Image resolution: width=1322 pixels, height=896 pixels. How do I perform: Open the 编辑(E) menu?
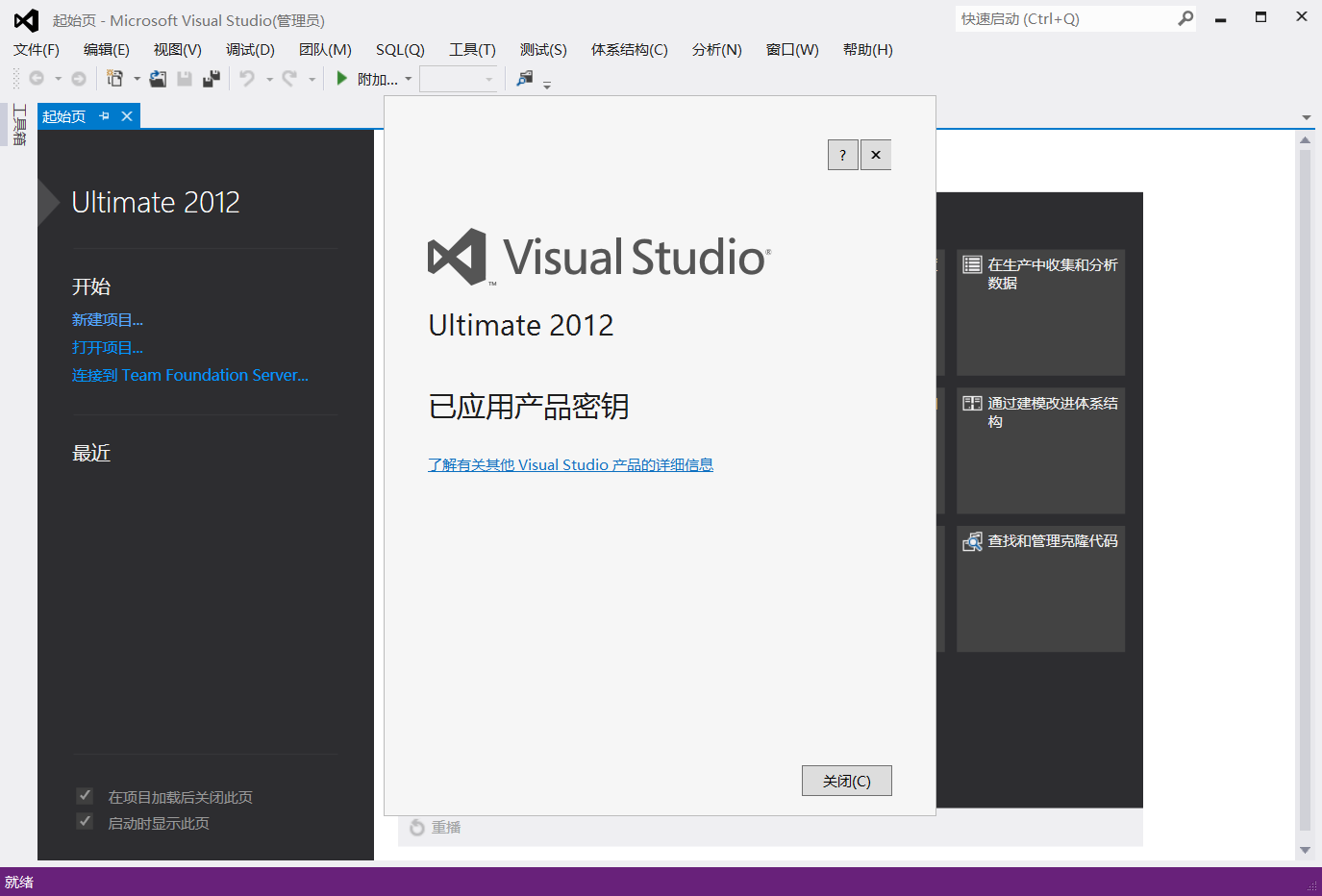point(107,50)
